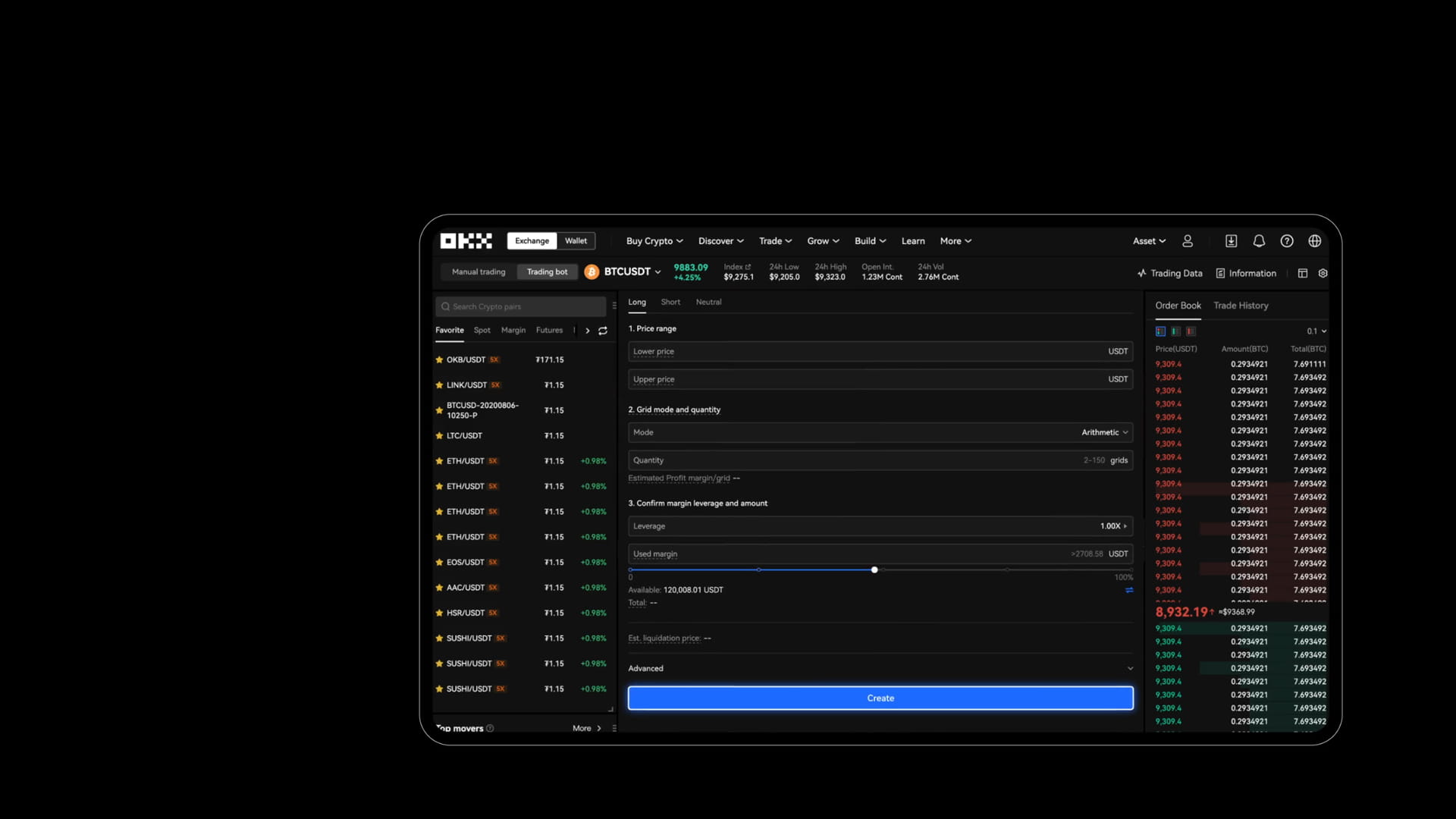Switch to Manual trading mode
This screenshot has height=819, width=1456.
point(479,272)
